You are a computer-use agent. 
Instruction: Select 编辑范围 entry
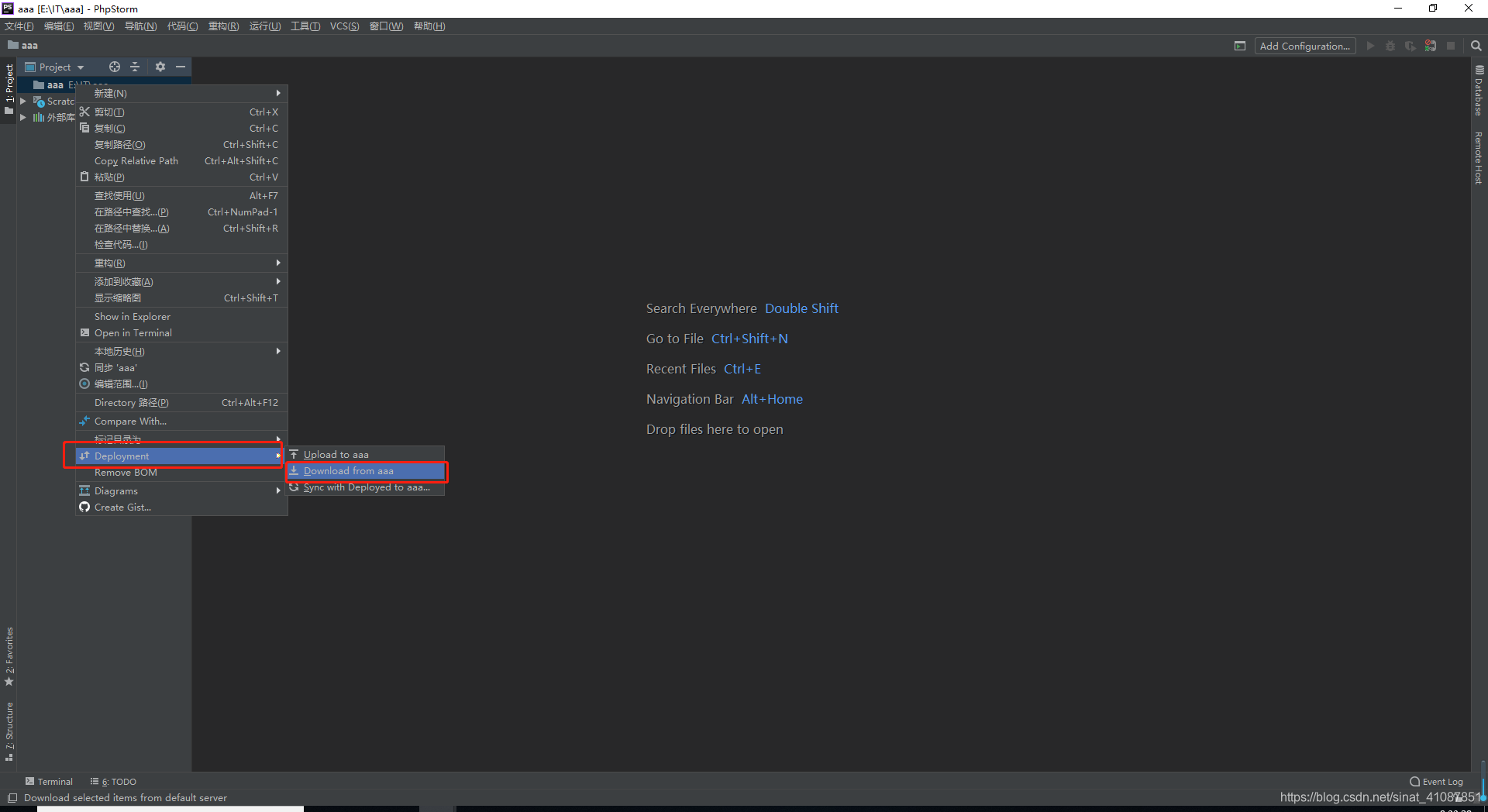[x=181, y=384]
